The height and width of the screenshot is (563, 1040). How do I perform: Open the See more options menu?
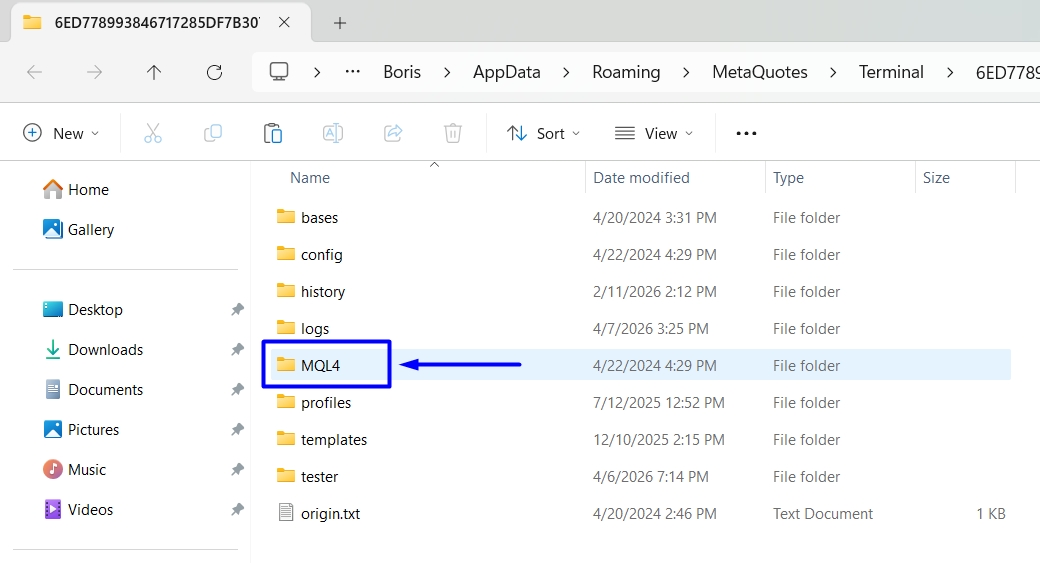coord(746,133)
